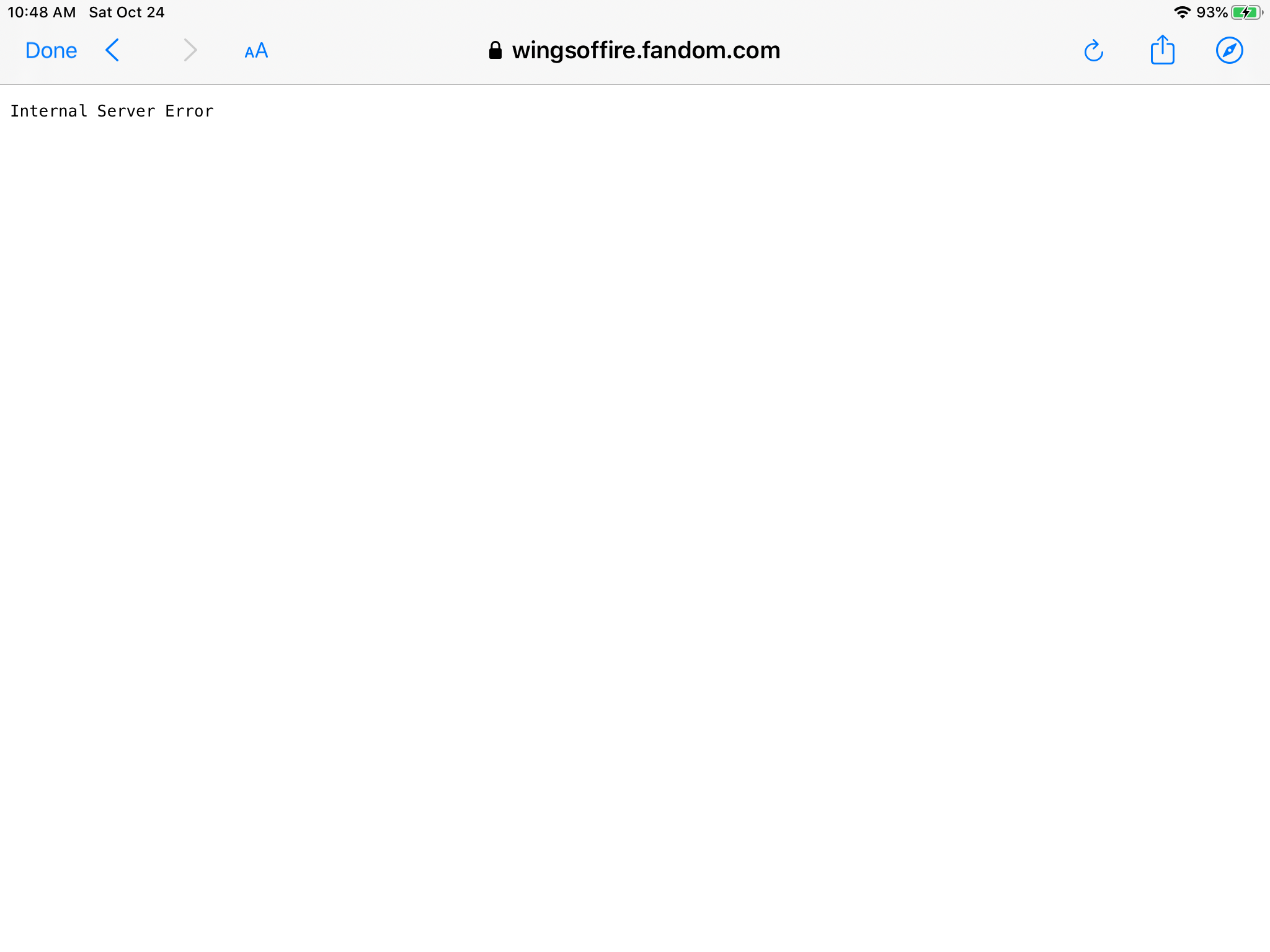1270x952 pixels.
Task: Tap the Wi-Fi status icon
Action: (1182, 12)
